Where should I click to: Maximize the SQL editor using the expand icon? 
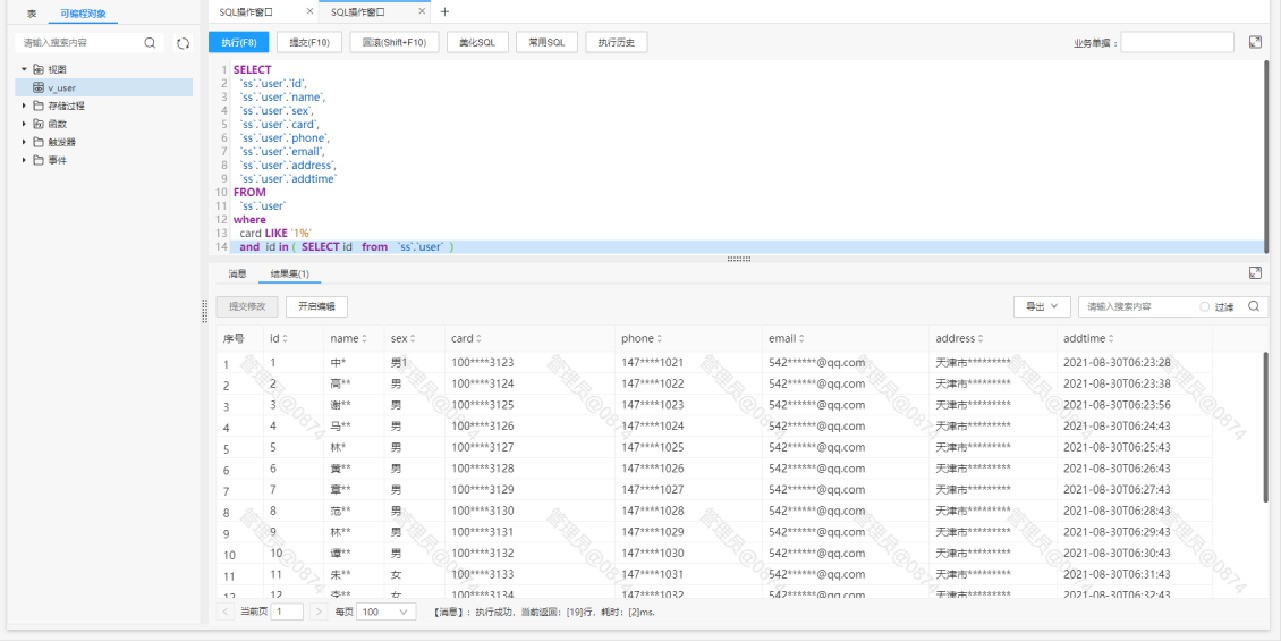pos(1255,42)
